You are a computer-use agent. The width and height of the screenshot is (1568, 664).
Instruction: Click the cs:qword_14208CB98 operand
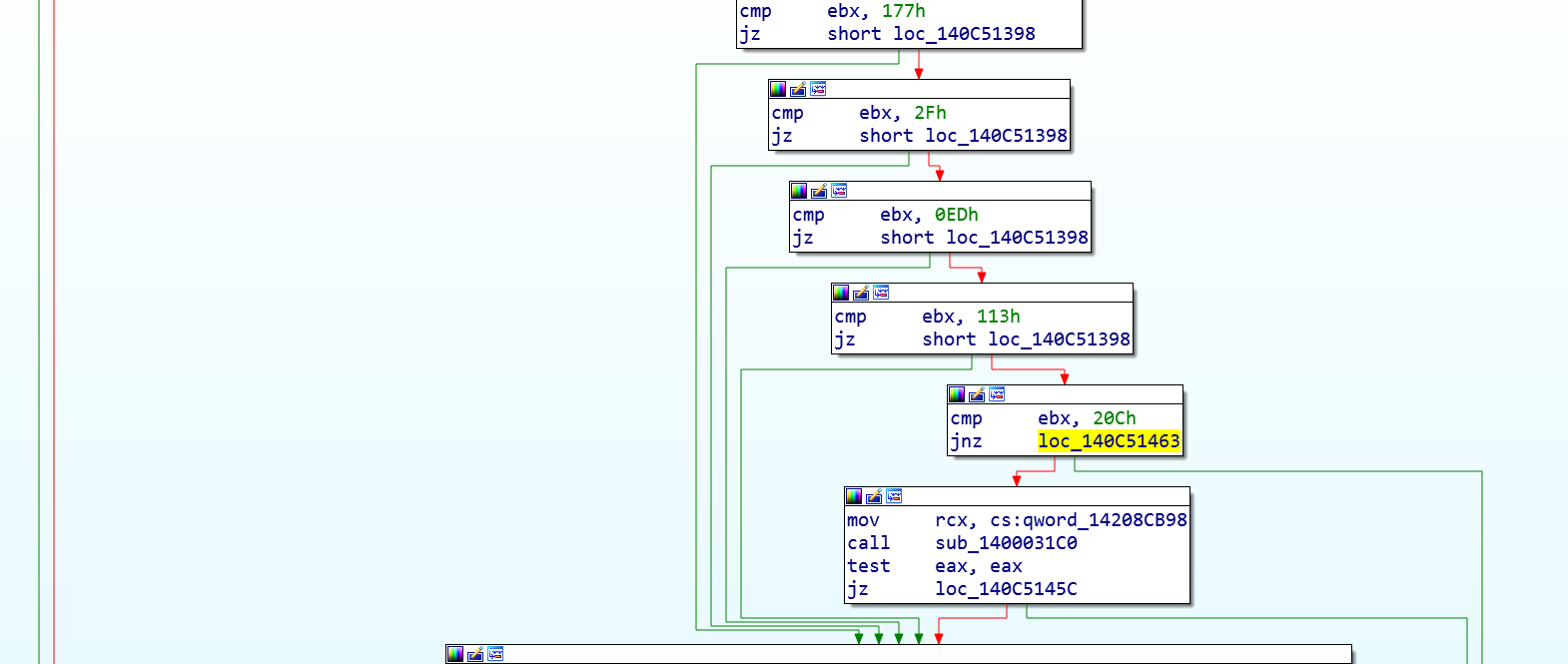1089,520
